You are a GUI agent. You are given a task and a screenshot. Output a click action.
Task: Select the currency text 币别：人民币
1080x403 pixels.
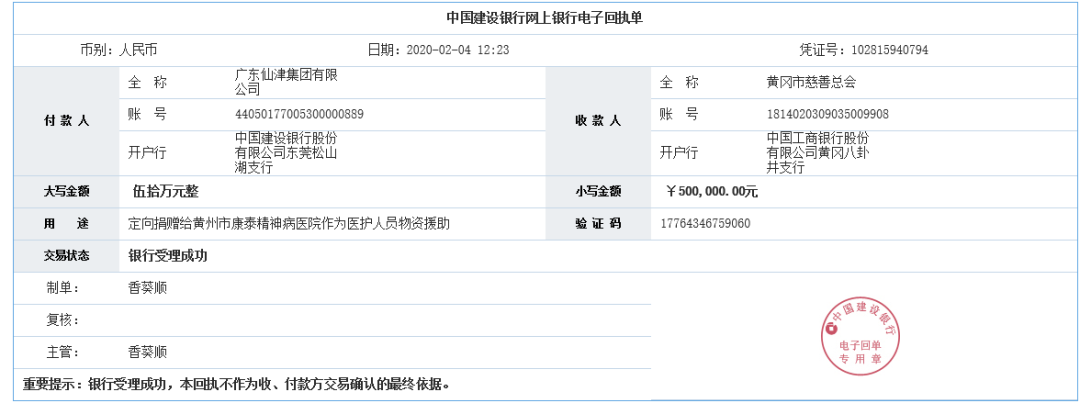click(x=118, y=50)
